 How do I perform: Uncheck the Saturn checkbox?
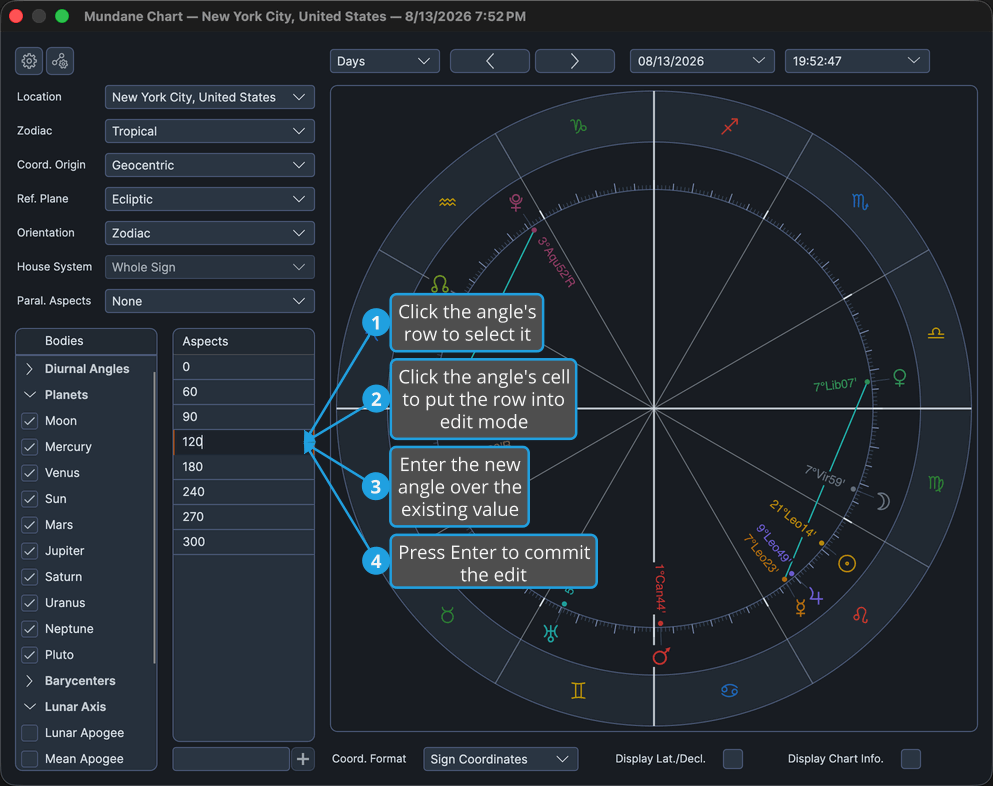[30, 576]
